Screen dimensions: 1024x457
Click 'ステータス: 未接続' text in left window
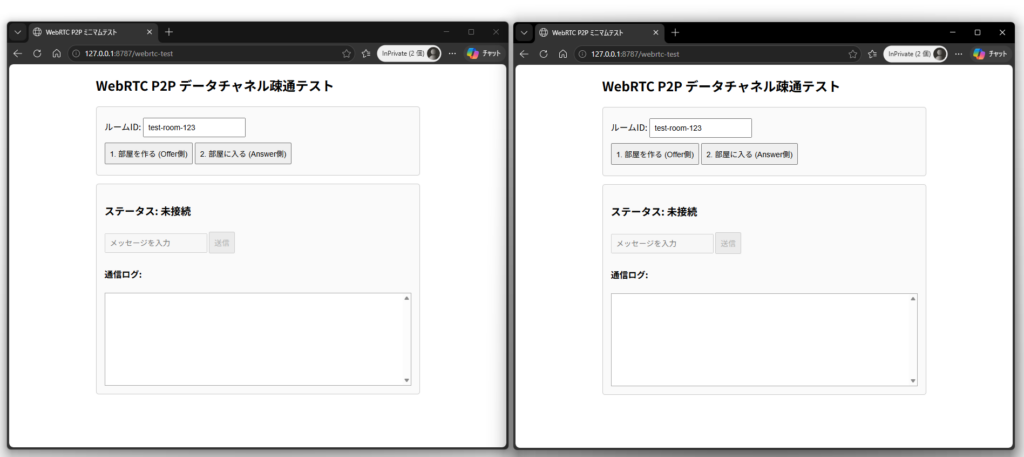click(148, 212)
